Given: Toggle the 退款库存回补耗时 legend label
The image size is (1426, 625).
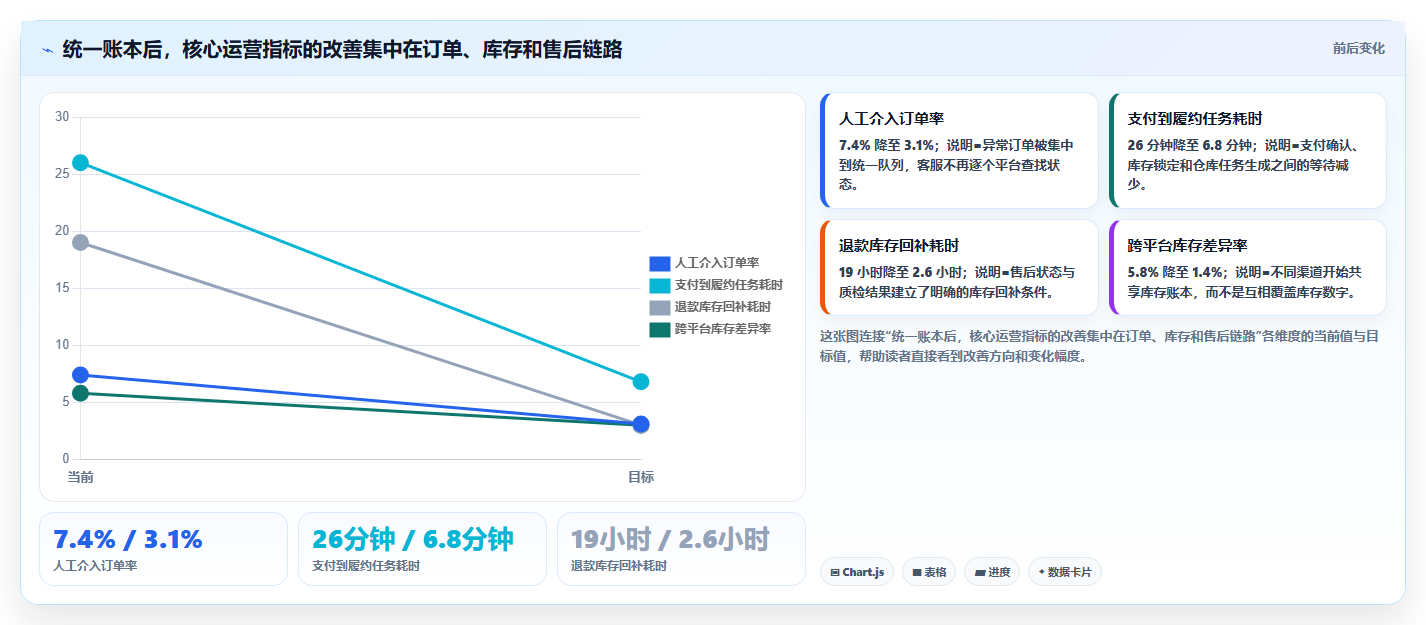Looking at the screenshot, I should pyautogui.click(x=722, y=308).
